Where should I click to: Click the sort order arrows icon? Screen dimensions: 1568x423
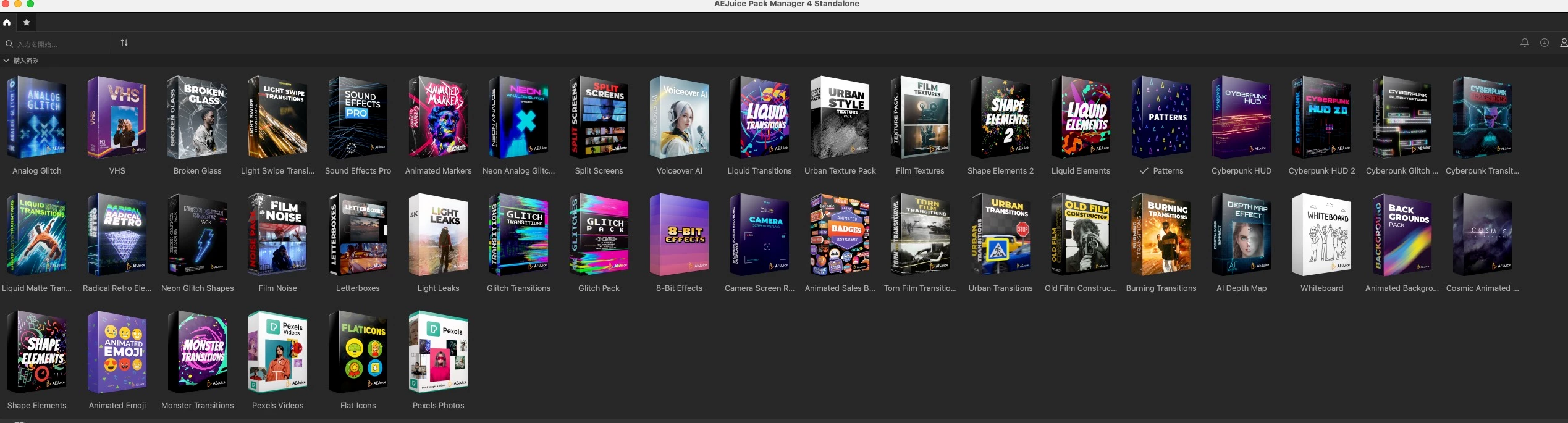pyautogui.click(x=124, y=43)
